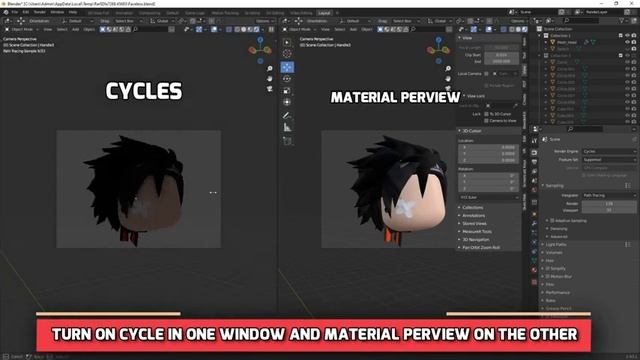This screenshot has height=360, width=640.
Task: Open the Render Engine Cycles dropdown
Action: 609,151
